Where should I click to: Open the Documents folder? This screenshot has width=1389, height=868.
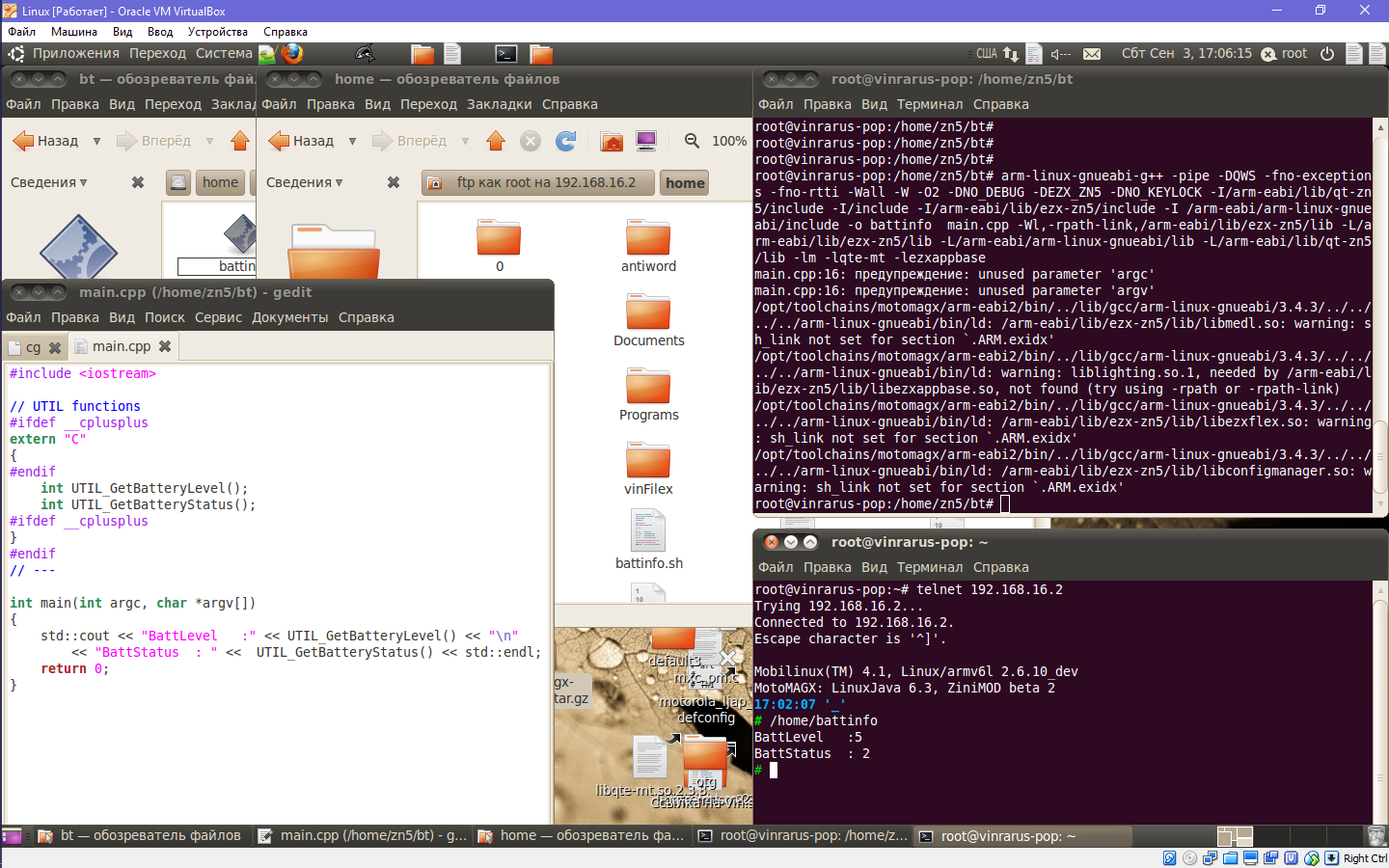click(x=648, y=320)
